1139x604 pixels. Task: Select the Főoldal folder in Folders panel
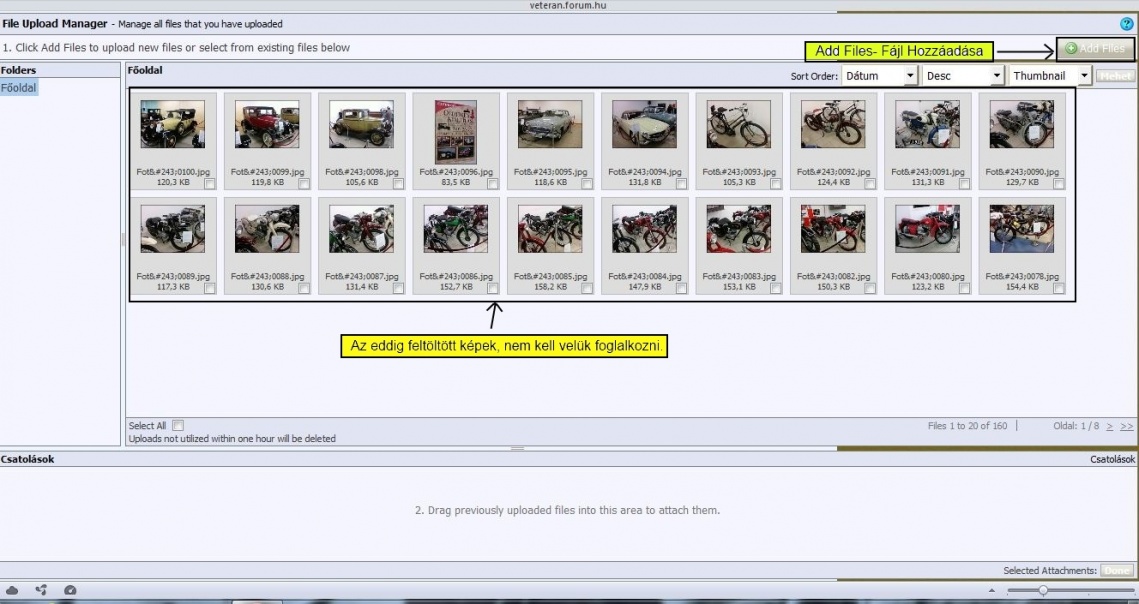point(18,88)
